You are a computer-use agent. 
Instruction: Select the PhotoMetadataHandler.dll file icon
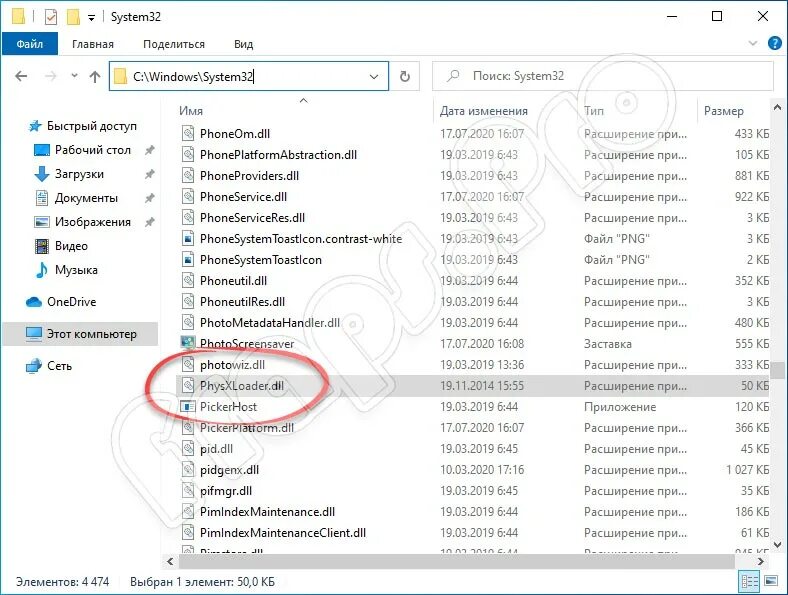(x=187, y=322)
